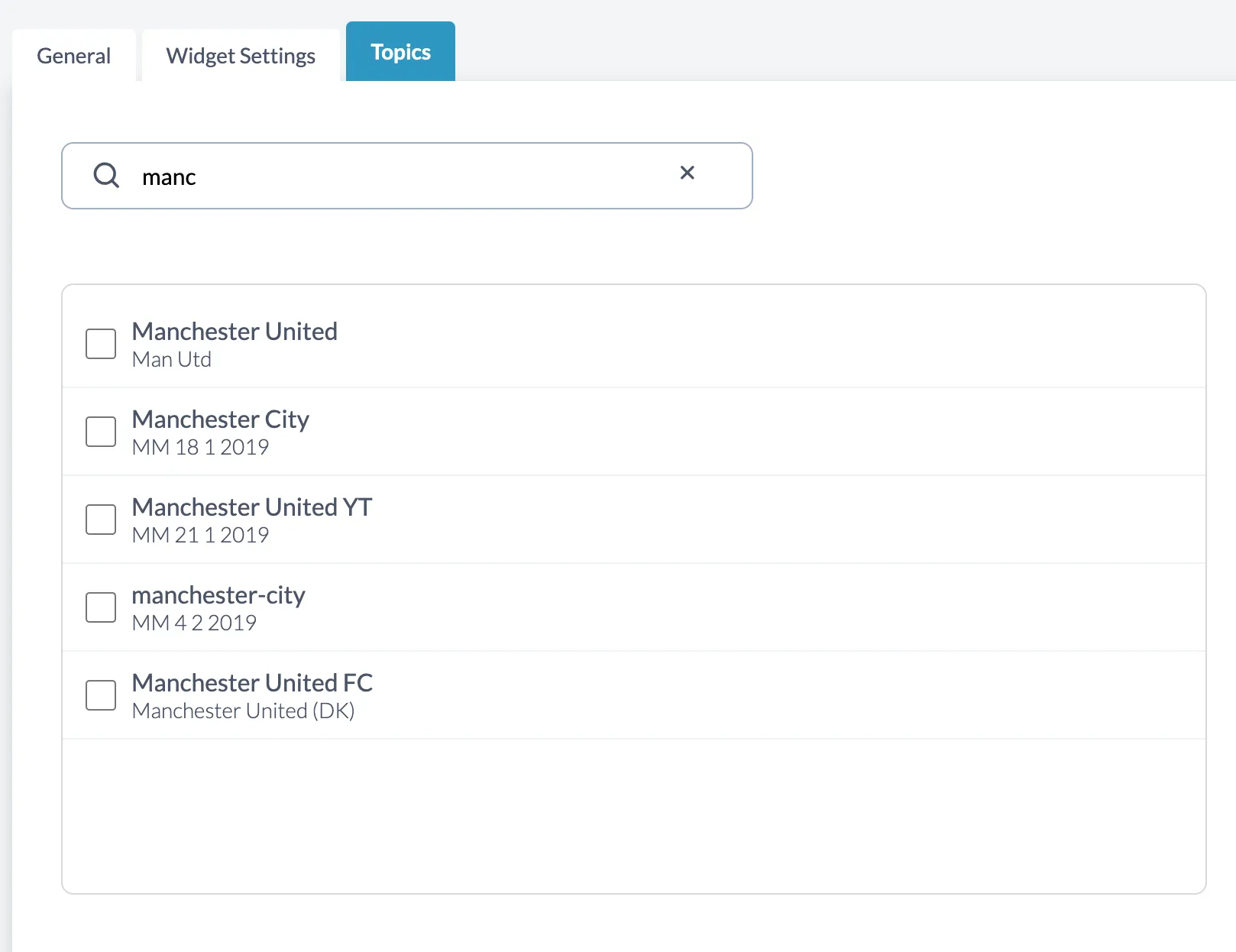
Task: Select the Topics tab
Action: click(x=400, y=51)
